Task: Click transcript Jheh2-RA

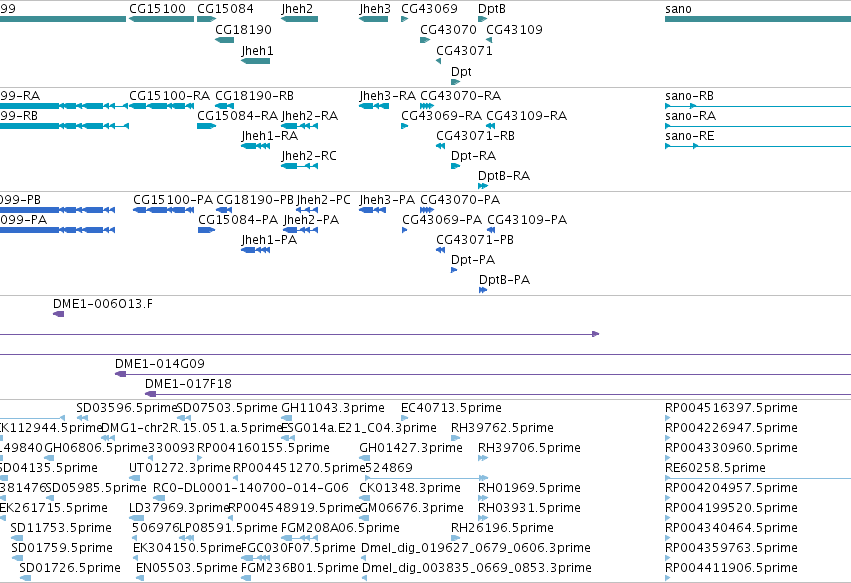Action: point(309,116)
